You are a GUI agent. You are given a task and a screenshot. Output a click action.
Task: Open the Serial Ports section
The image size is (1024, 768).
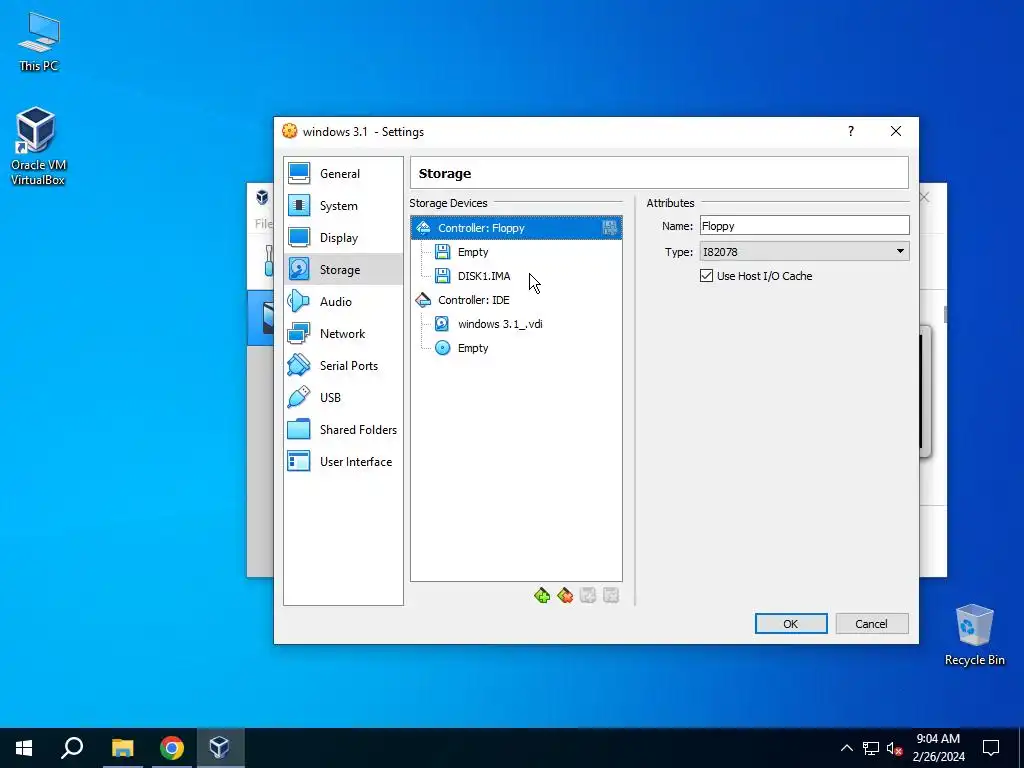343,366
